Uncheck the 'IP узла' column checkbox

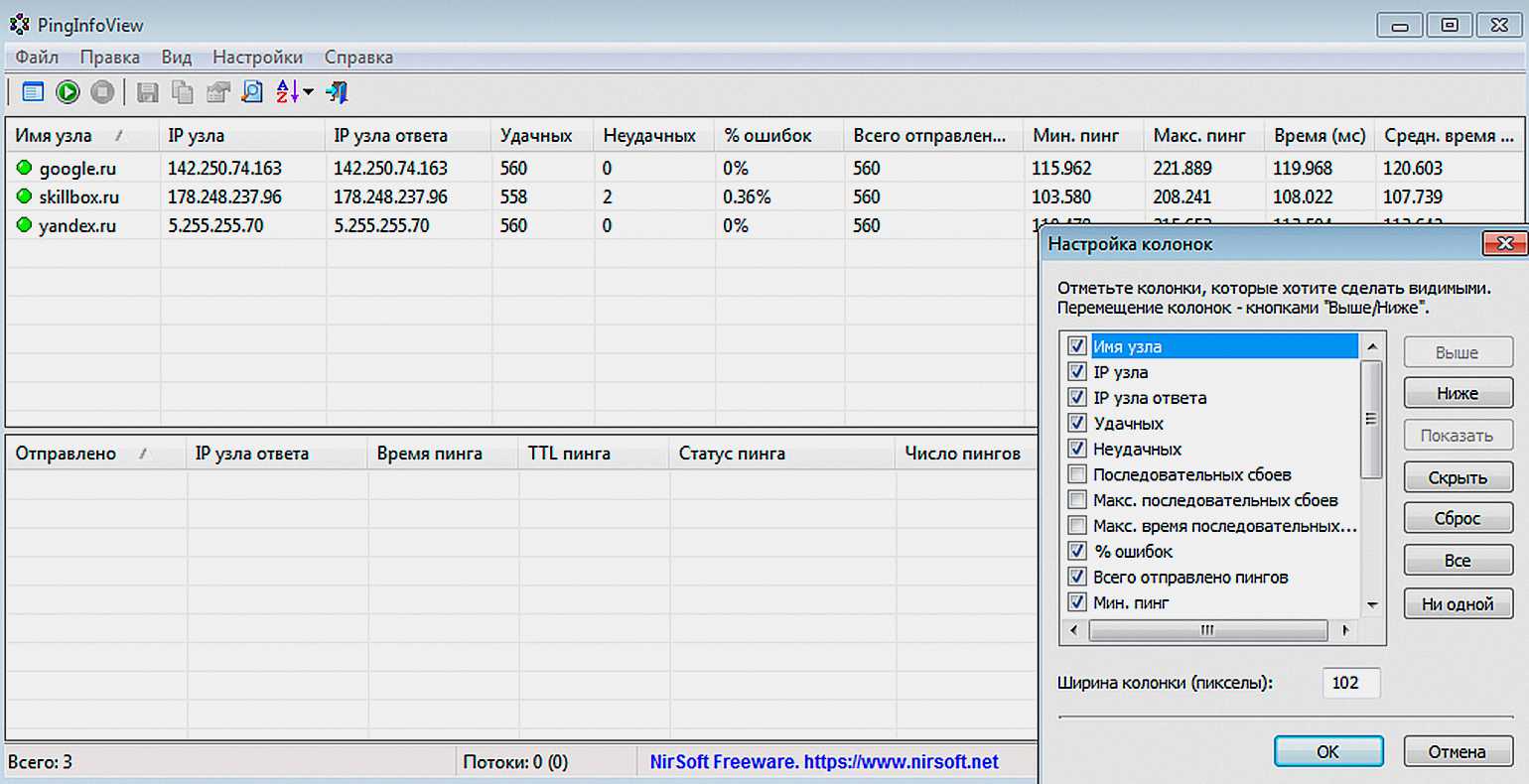[1077, 372]
